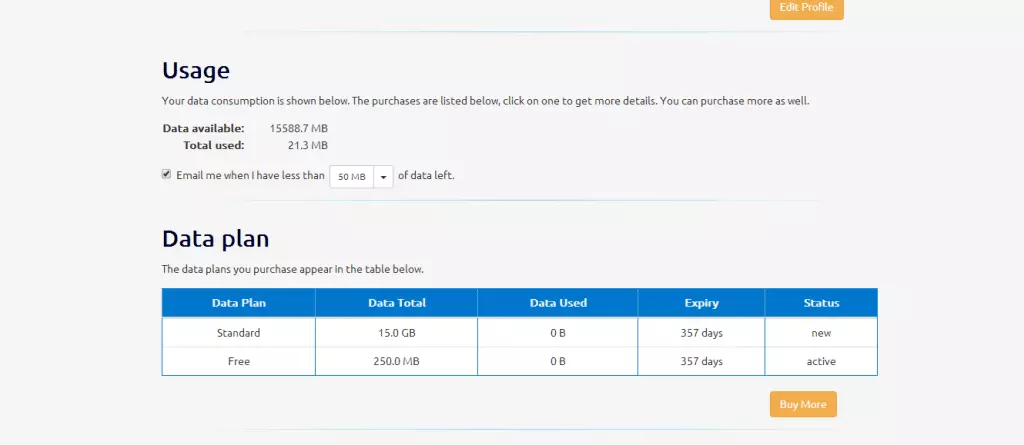1024x445 pixels.
Task: Click the Data Plan column header
Action: pos(239,303)
